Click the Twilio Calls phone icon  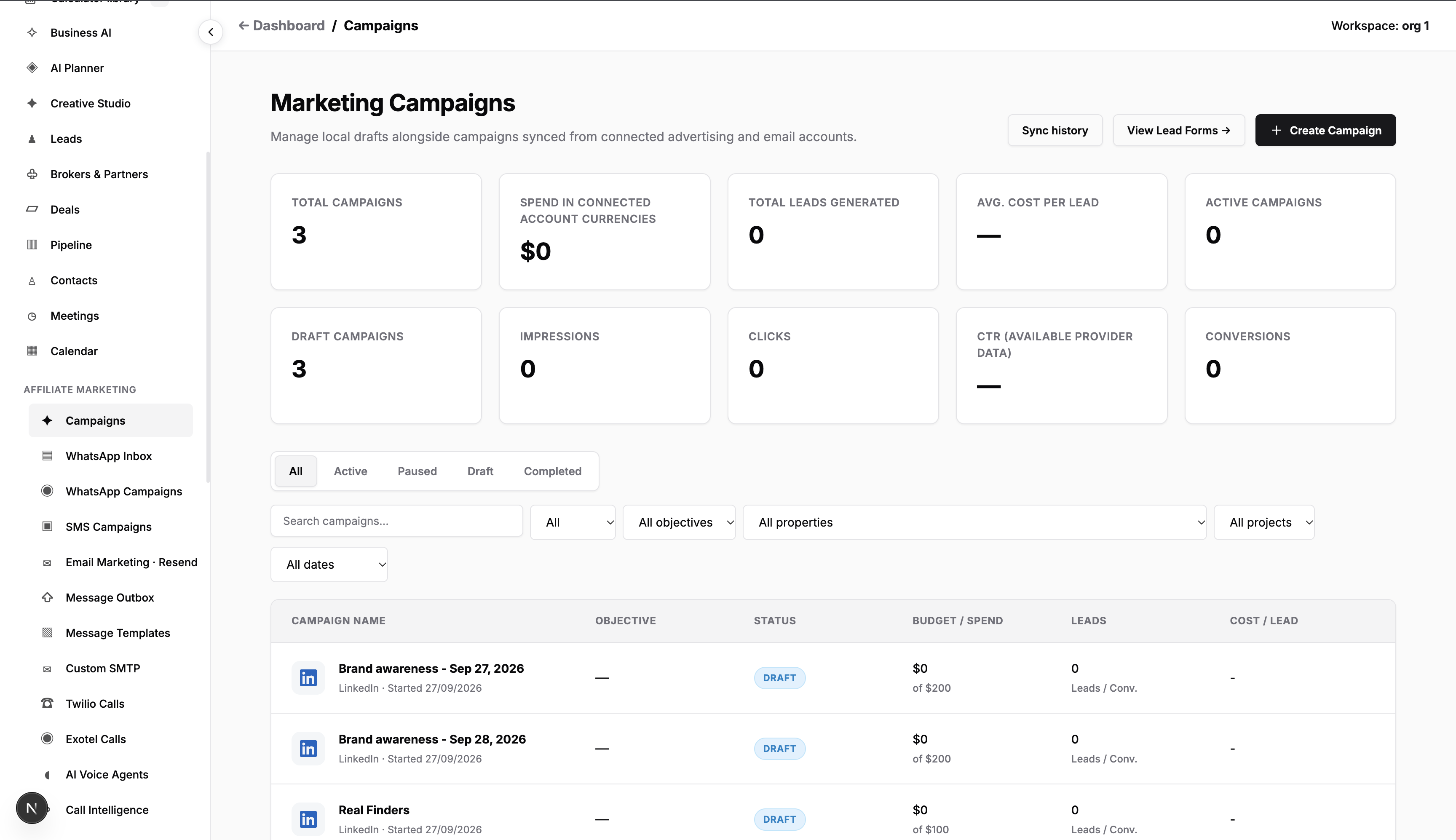click(x=47, y=703)
